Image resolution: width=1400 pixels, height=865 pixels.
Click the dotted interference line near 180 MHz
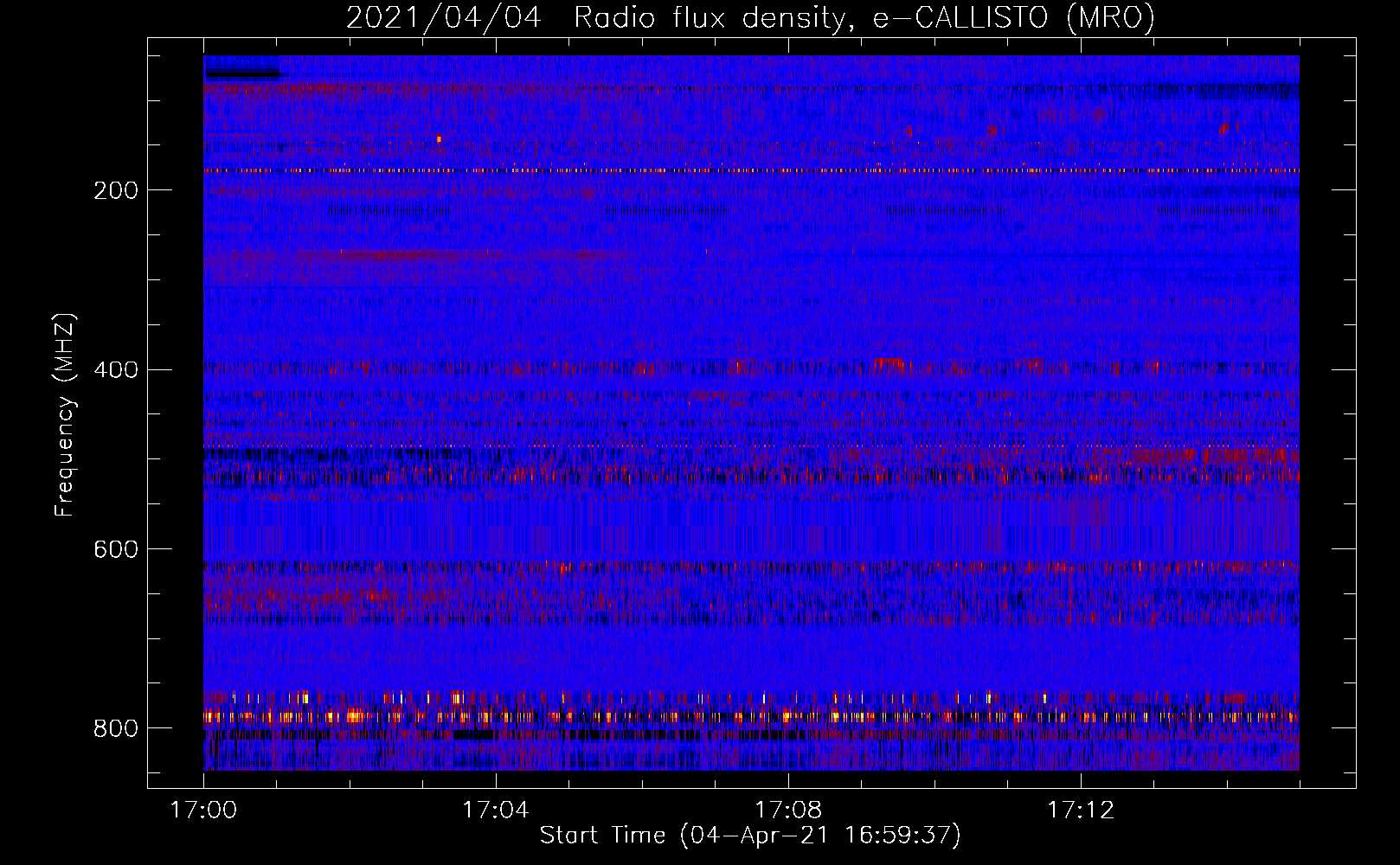[x=751, y=170]
